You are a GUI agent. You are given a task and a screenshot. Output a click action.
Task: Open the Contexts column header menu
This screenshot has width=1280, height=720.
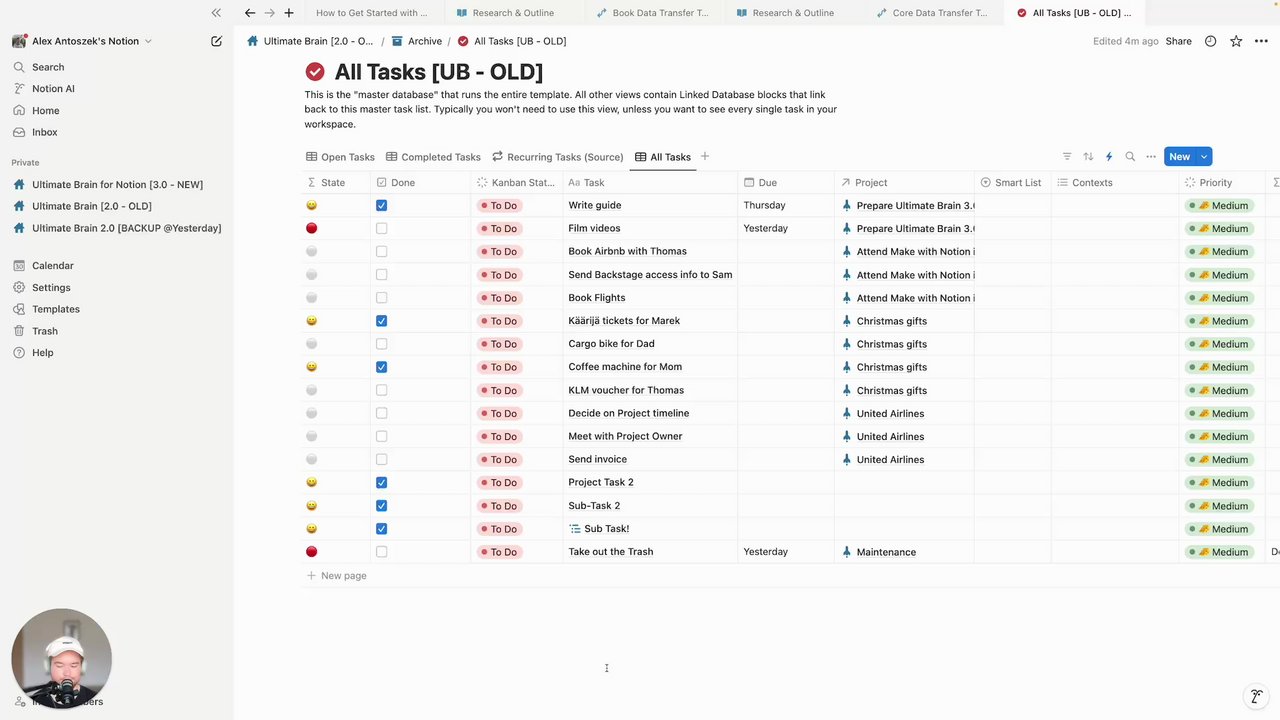click(1115, 183)
